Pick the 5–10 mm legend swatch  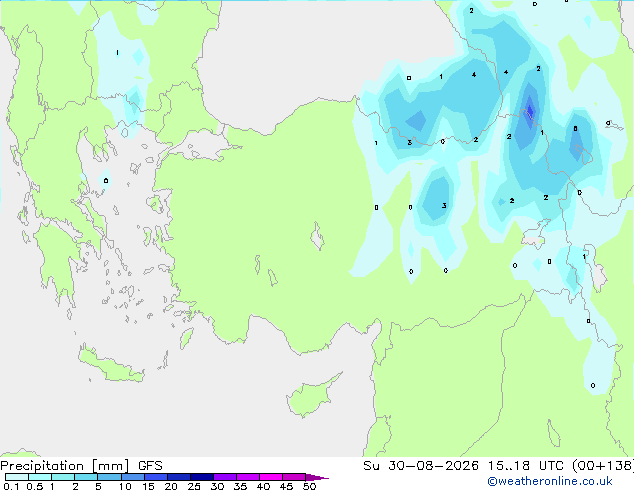click(109, 477)
